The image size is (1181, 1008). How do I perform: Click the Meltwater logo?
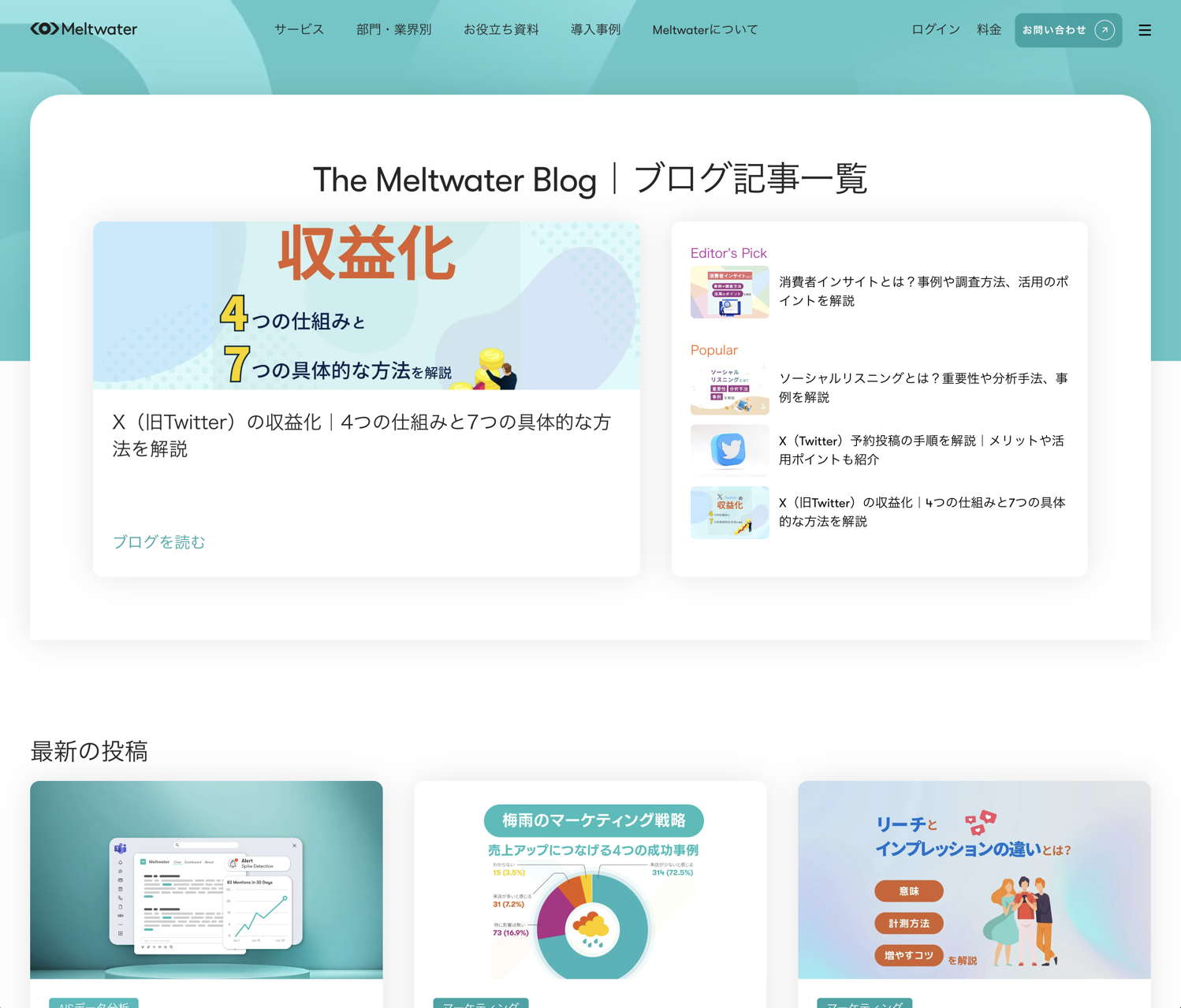pyautogui.click(x=84, y=29)
